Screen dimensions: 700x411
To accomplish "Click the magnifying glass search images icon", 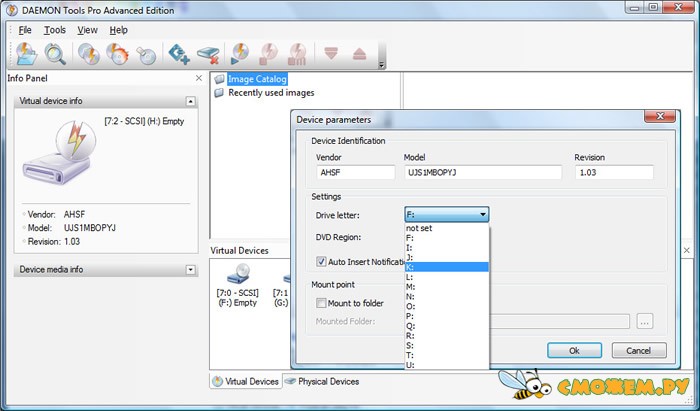I will point(55,54).
